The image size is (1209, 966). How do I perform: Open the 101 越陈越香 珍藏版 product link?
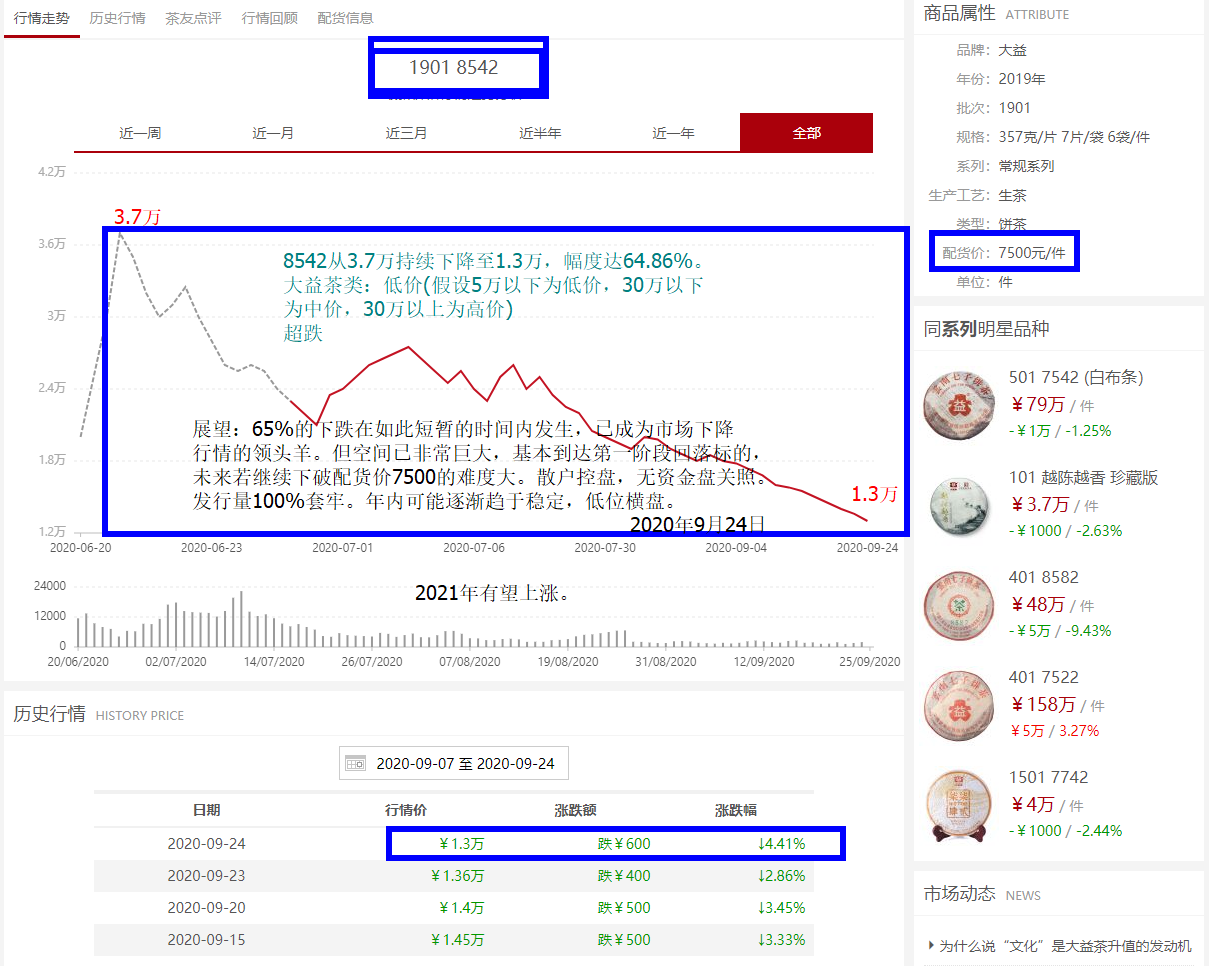click(x=1084, y=477)
